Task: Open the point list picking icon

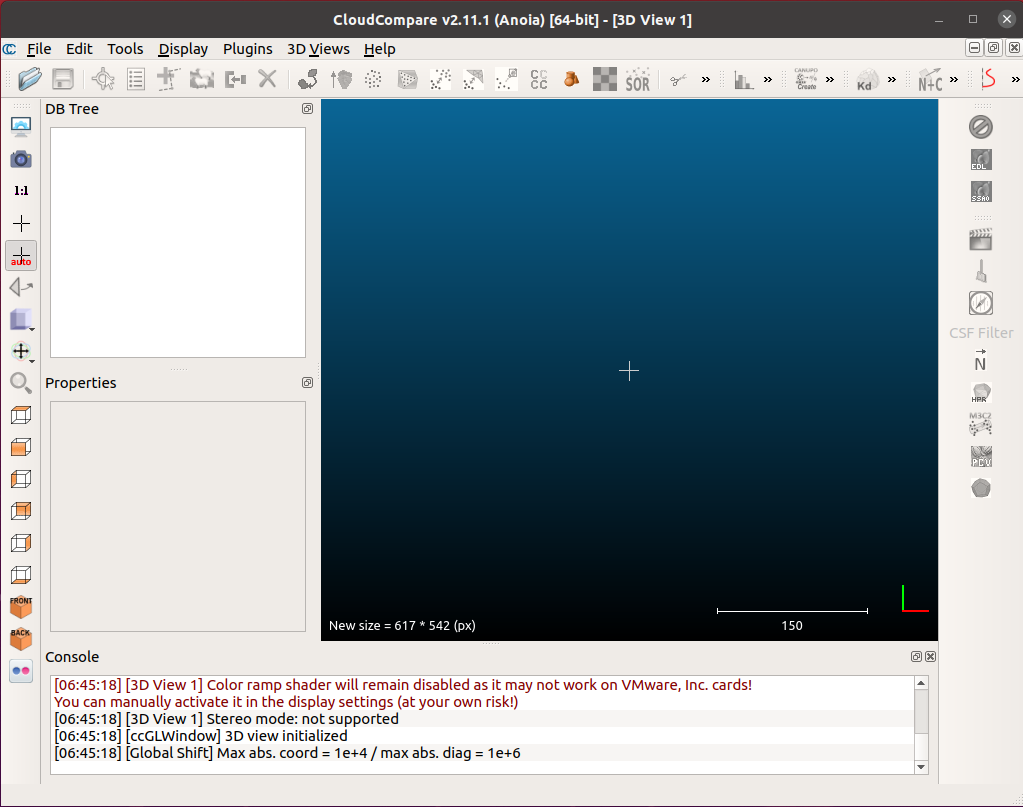Action: pyautogui.click(x=136, y=80)
